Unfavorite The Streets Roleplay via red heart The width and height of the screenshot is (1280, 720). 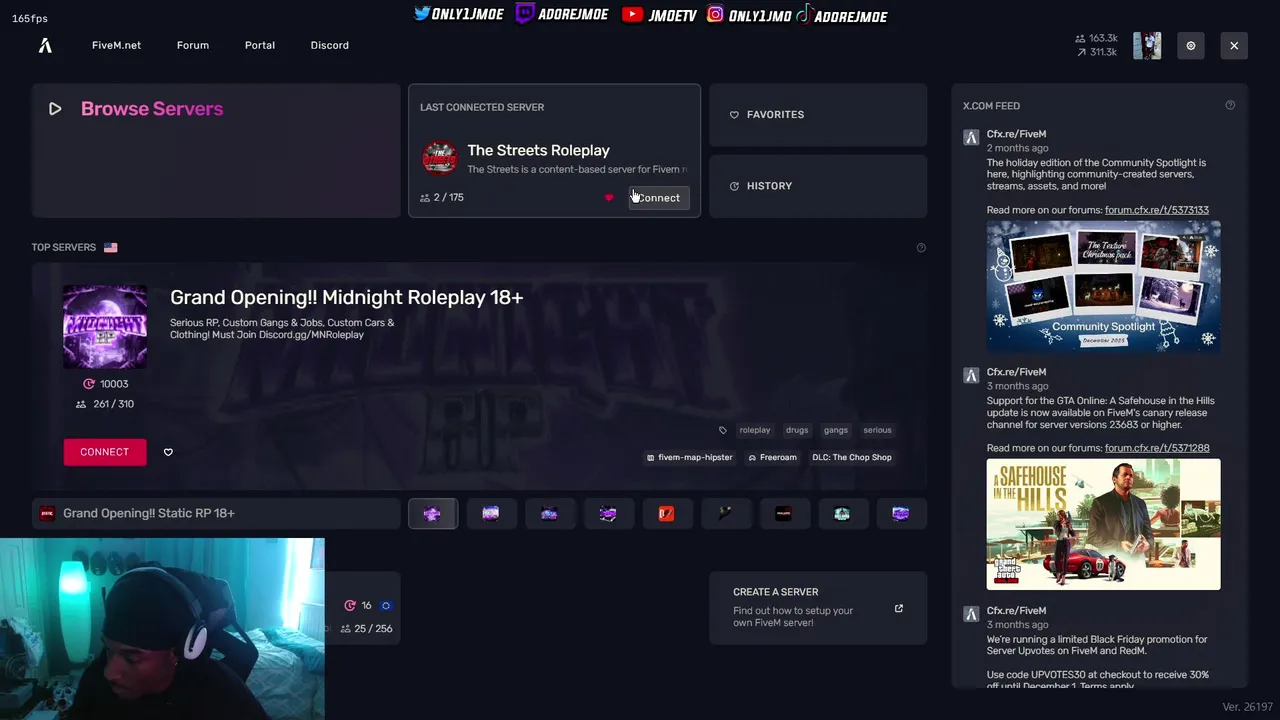coord(609,198)
